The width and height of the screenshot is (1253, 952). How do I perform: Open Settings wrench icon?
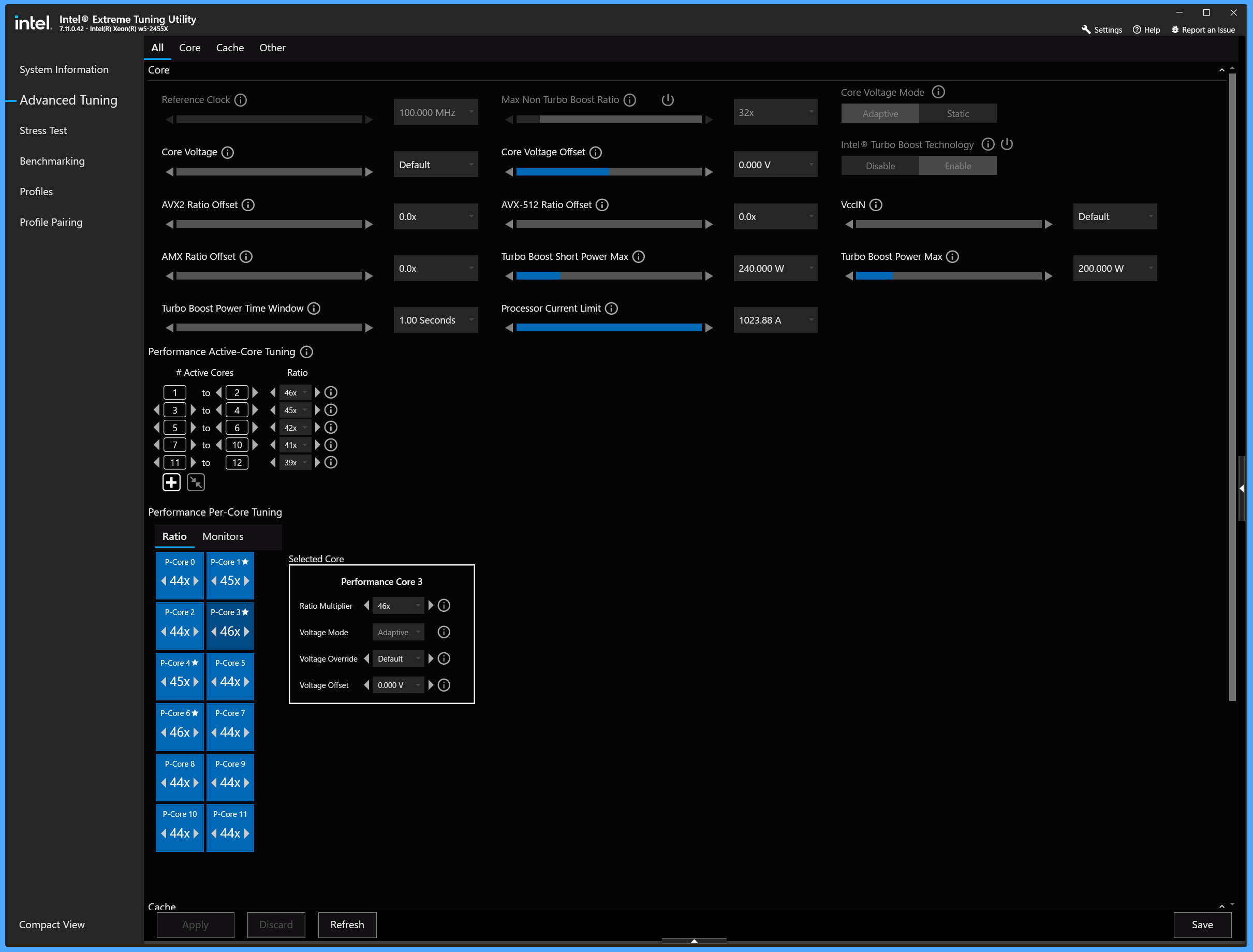click(x=1086, y=30)
